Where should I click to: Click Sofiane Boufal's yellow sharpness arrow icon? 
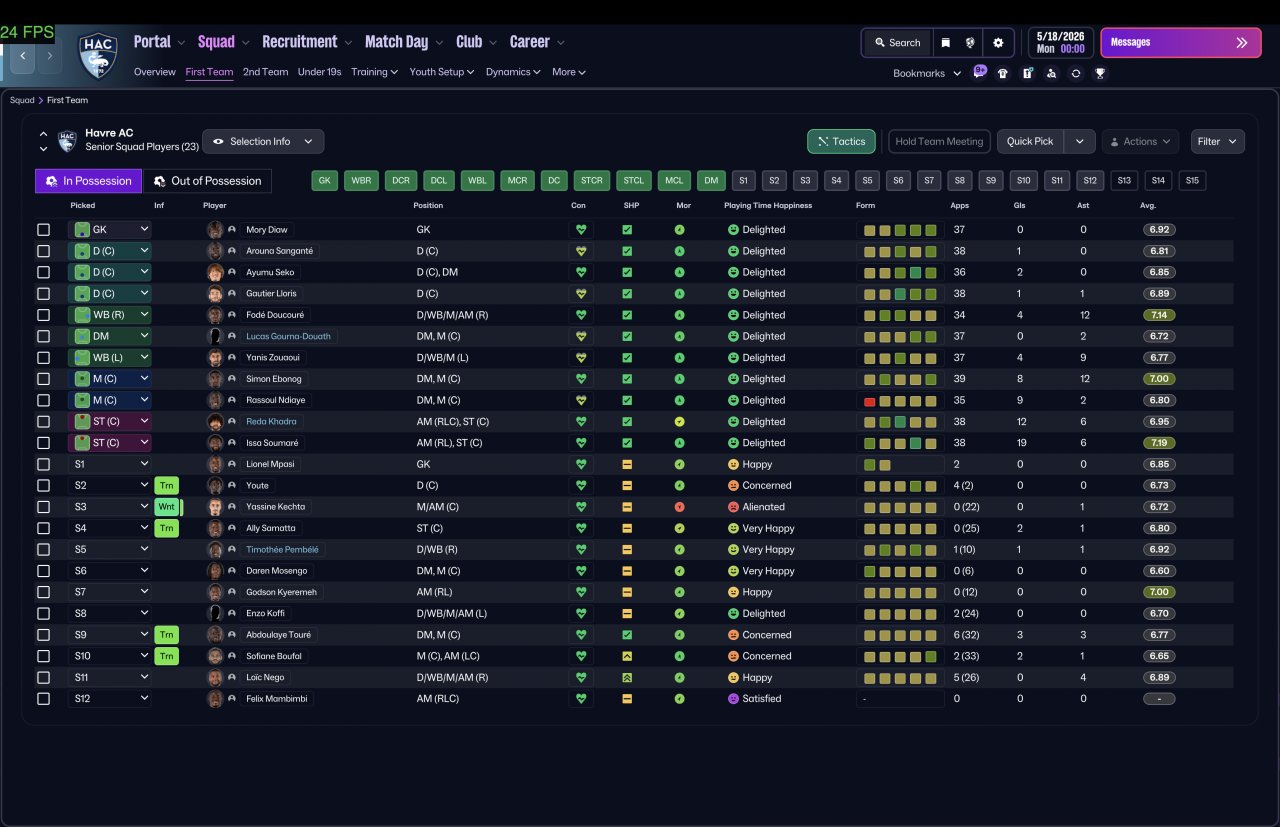pos(627,656)
